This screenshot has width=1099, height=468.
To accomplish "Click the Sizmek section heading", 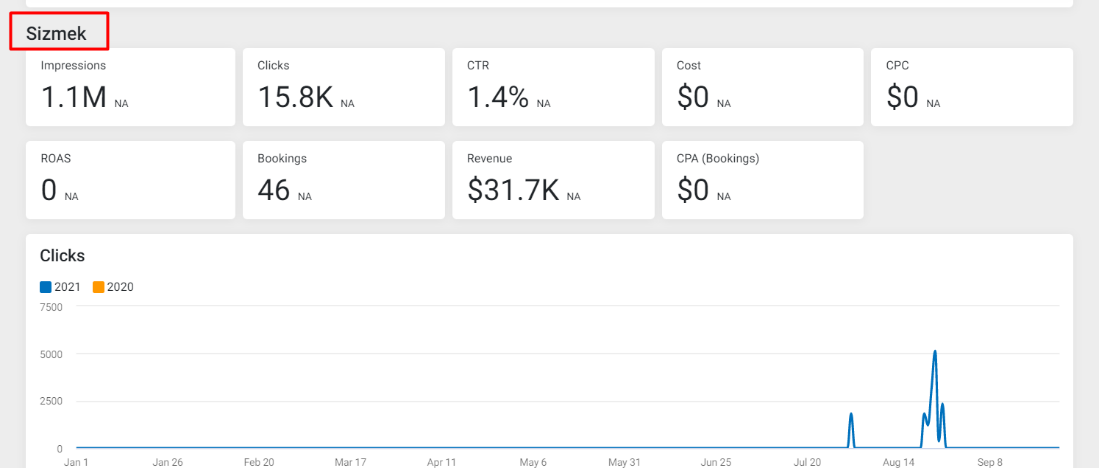I will tap(56, 34).
